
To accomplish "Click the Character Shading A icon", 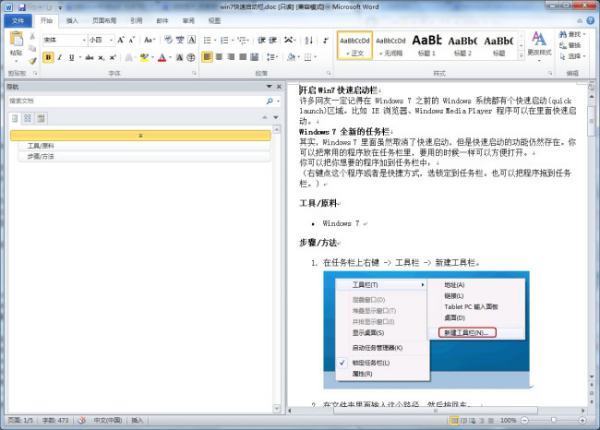I will [179, 57].
